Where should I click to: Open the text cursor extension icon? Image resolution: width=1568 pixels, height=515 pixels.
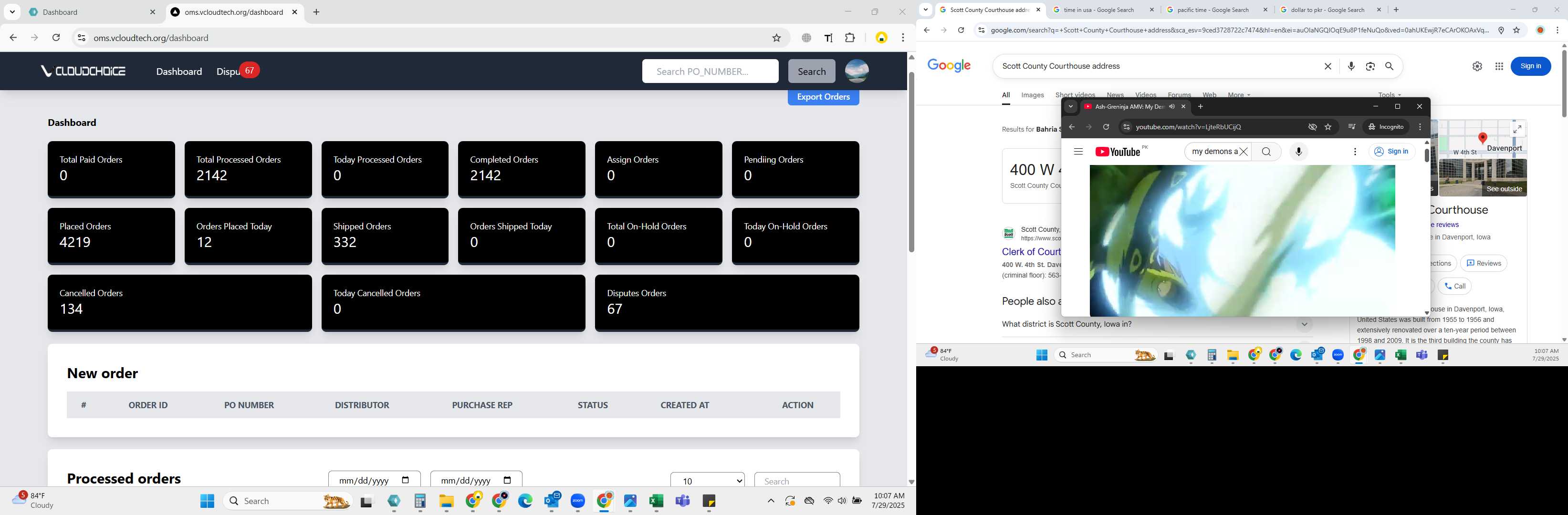pos(828,38)
